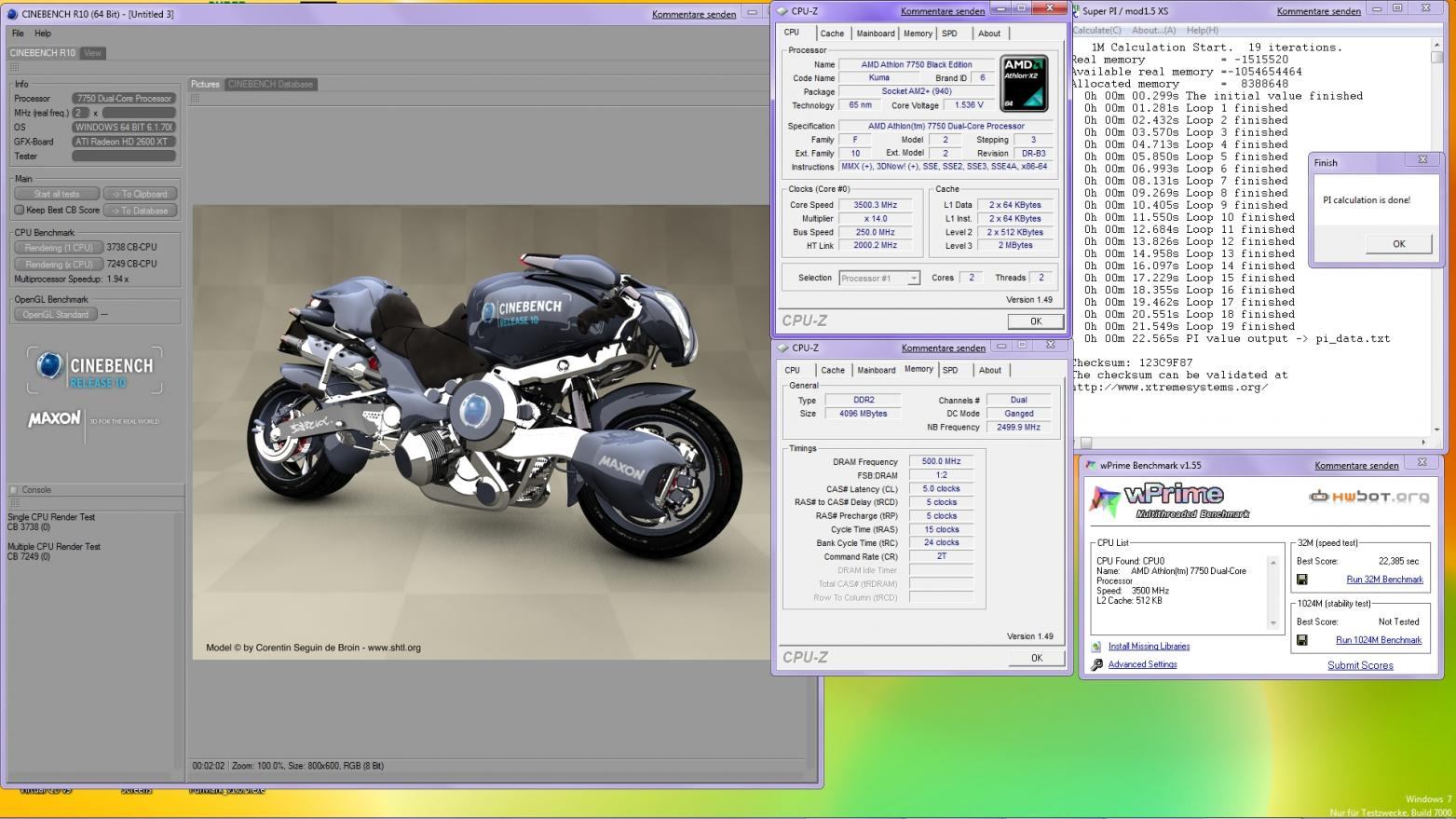Open the SPD tab in bottom CPU-Z window
This screenshot has width=1456, height=819.
950,370
